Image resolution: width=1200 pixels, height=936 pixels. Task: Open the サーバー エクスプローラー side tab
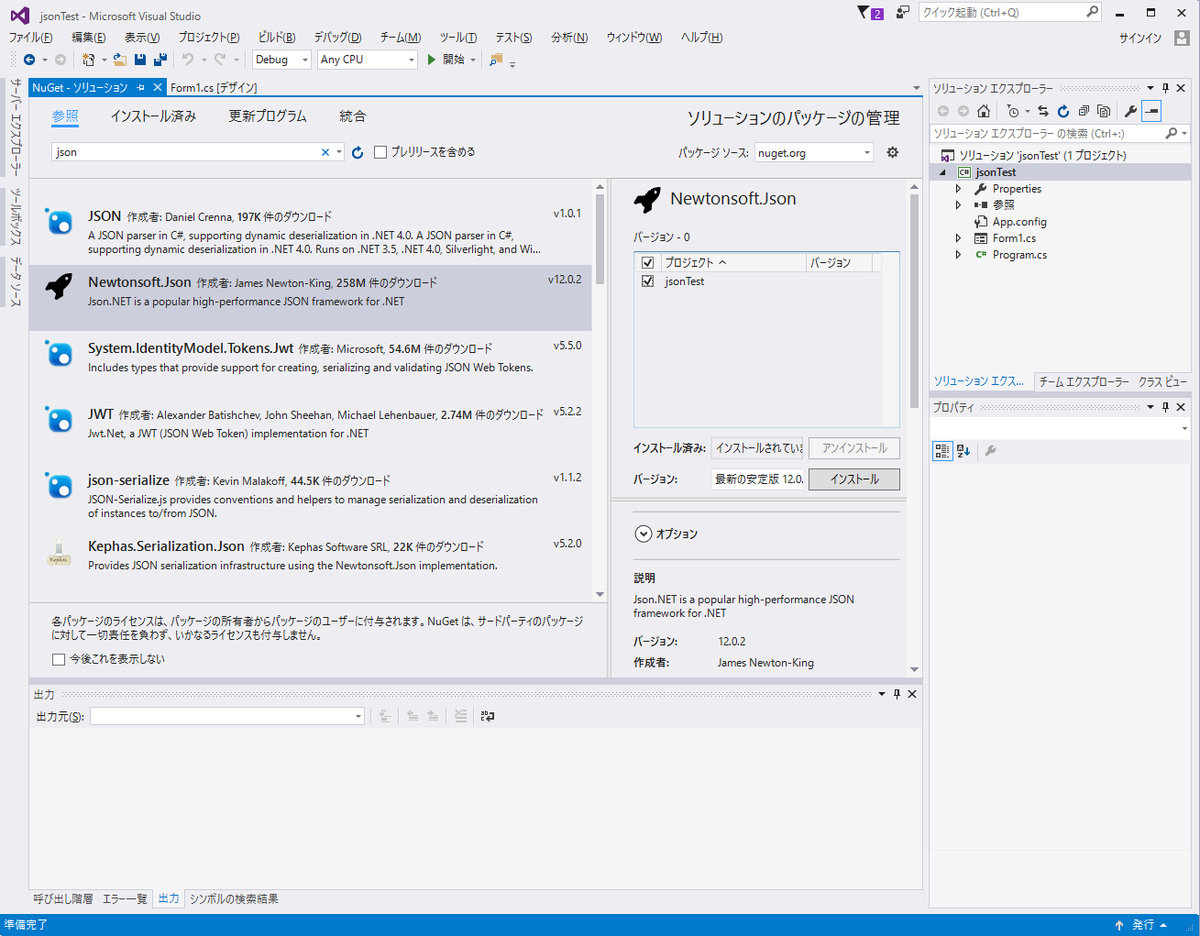point(15,130)
